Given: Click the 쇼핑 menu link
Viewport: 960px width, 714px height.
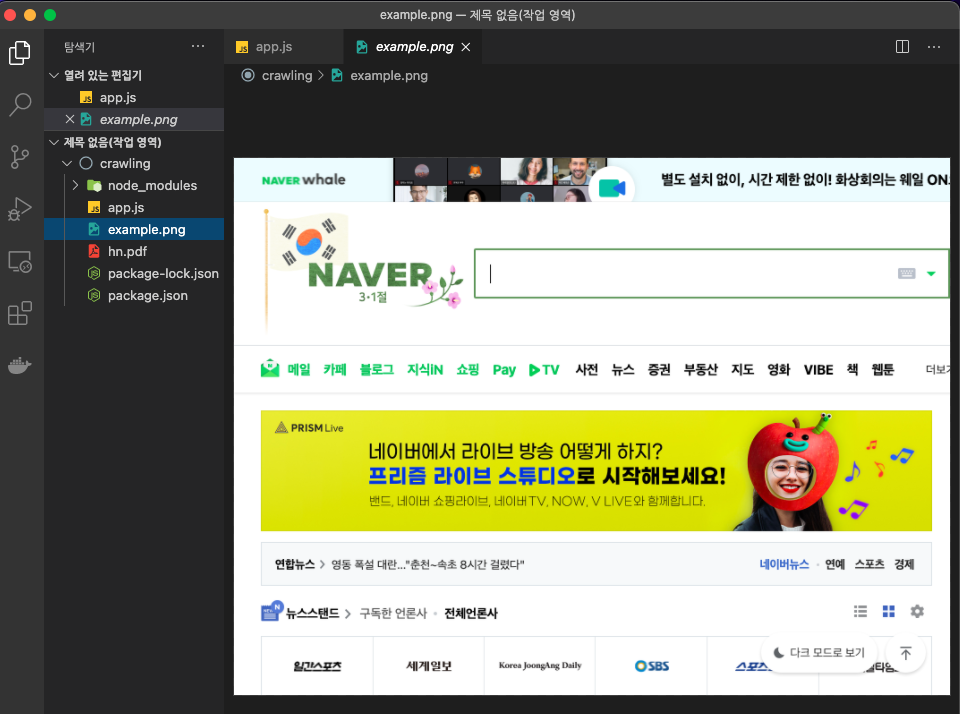Looking at the screenshot, I should (468, 369).
